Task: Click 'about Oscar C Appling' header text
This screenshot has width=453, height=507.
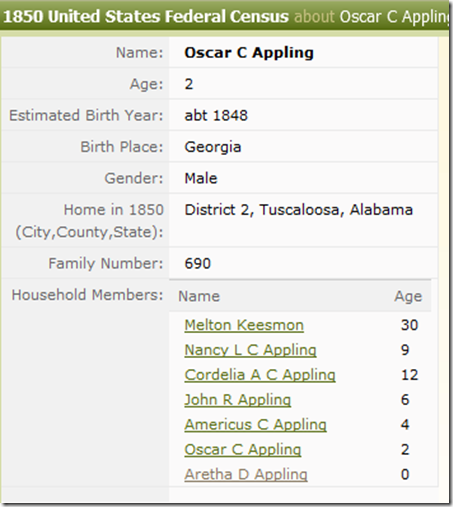Action: pyautogui.click(x=371, y=17)
